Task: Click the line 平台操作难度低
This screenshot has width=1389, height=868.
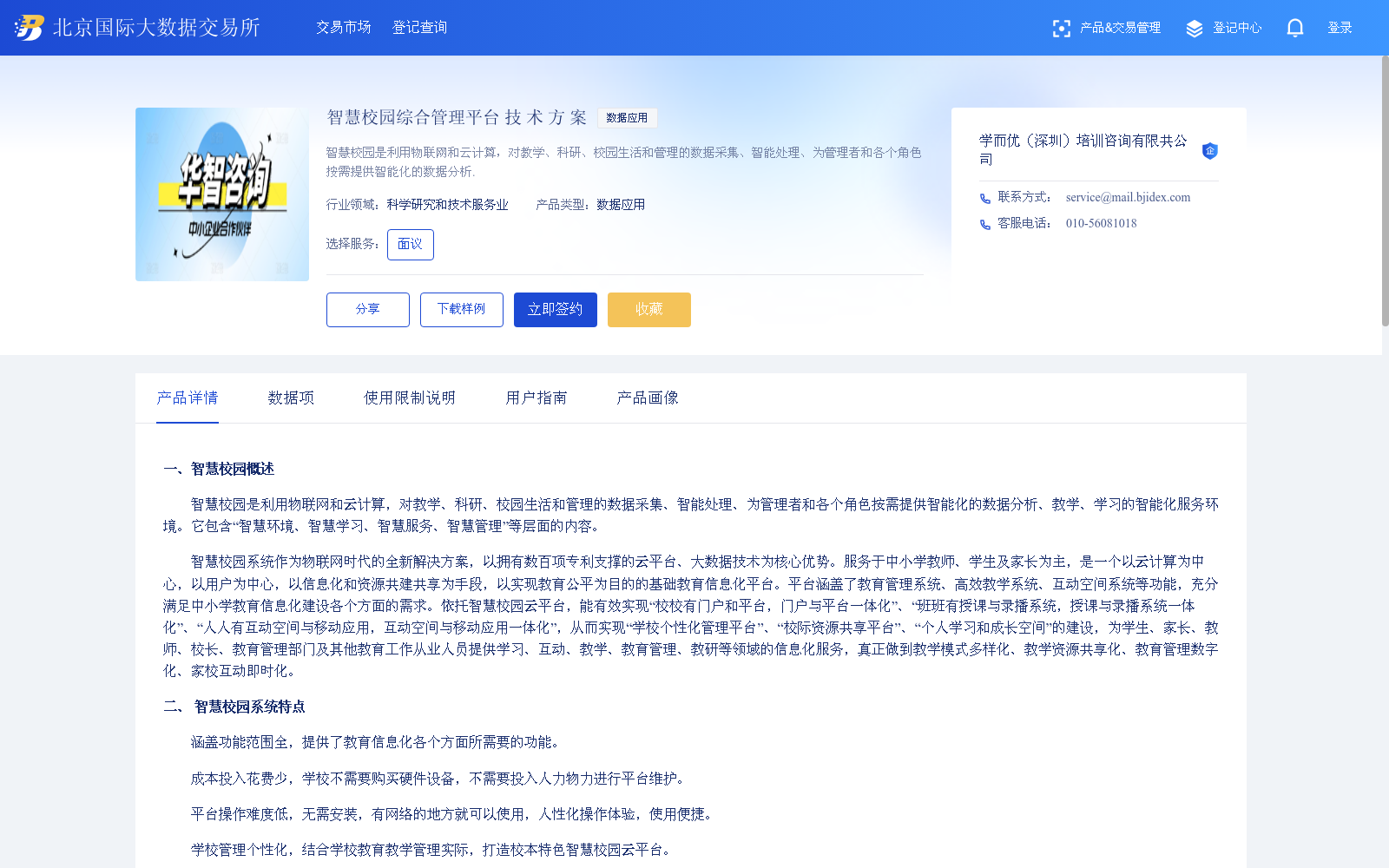Action: [x=454, y=814]
